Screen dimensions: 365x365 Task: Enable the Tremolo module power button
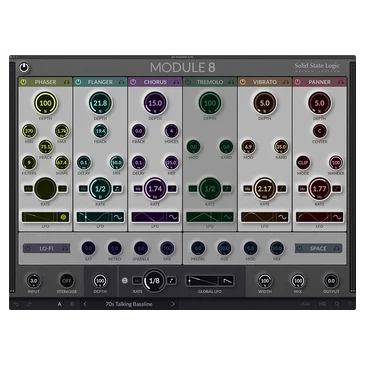click(x=188, y=82)
